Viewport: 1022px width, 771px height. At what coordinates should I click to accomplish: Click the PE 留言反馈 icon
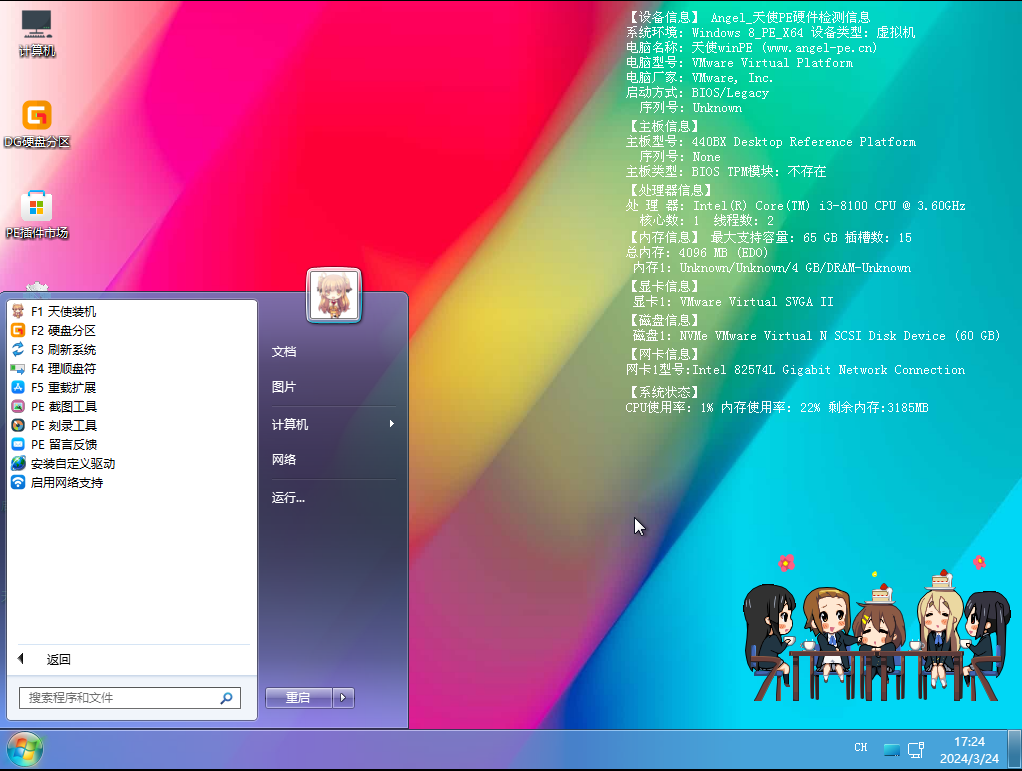[18, 444]
